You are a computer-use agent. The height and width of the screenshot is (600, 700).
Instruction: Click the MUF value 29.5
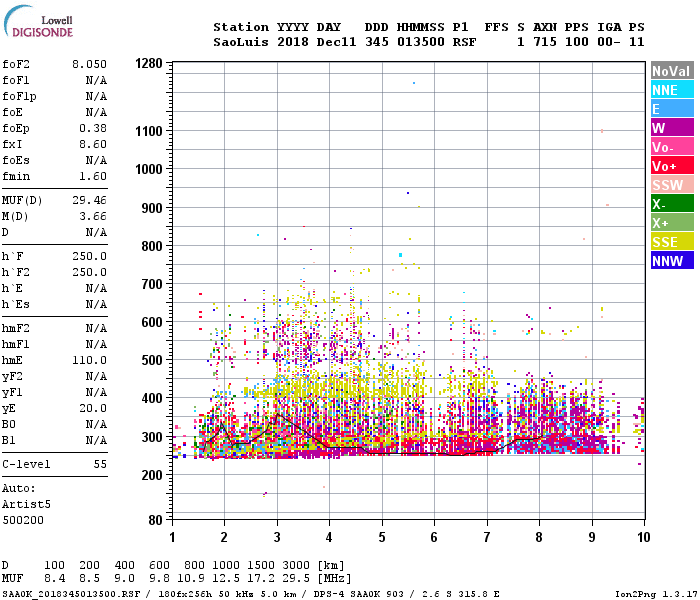[296, 579]
